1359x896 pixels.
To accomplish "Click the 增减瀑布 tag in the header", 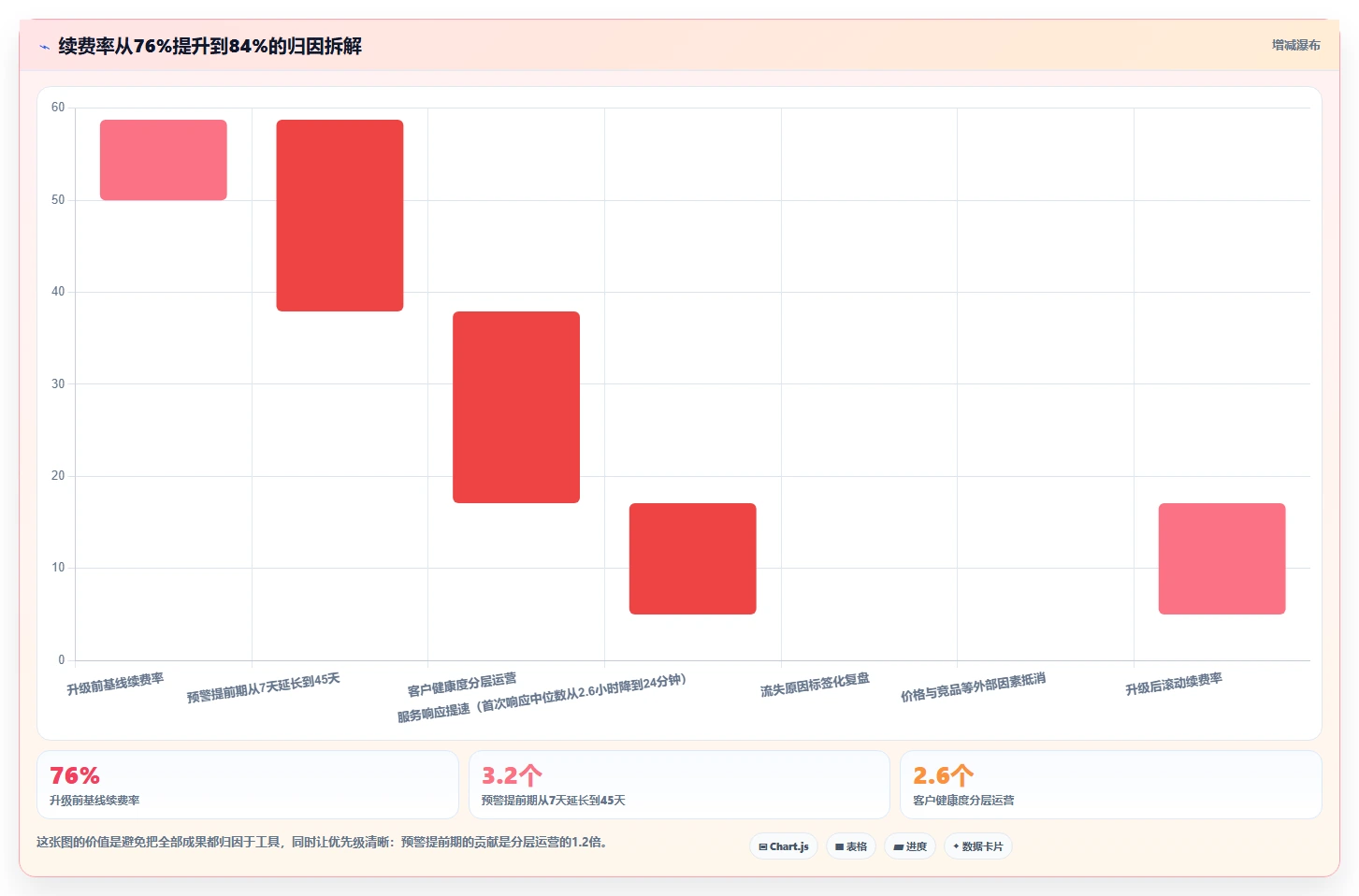I will click(x=1295, y=45).
